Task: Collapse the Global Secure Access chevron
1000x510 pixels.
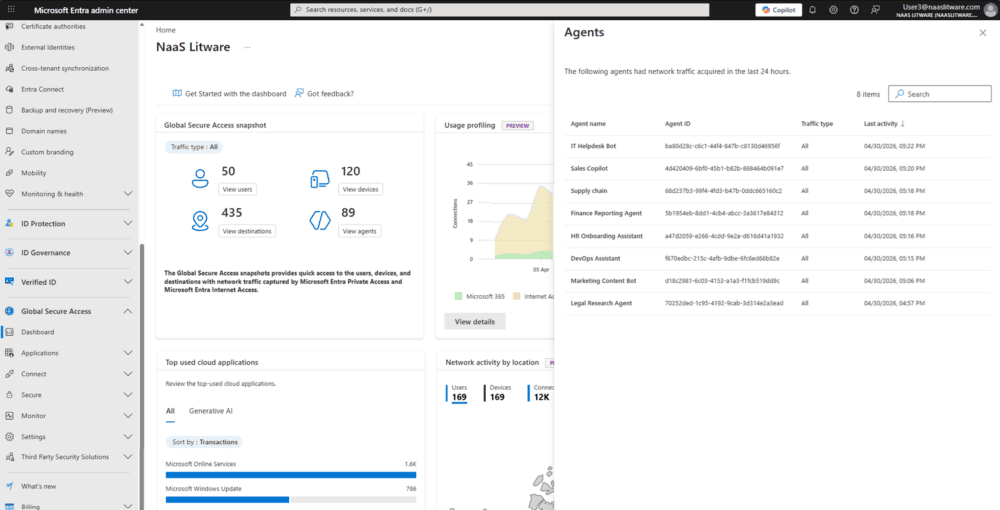Action: (x=128, y=311)
